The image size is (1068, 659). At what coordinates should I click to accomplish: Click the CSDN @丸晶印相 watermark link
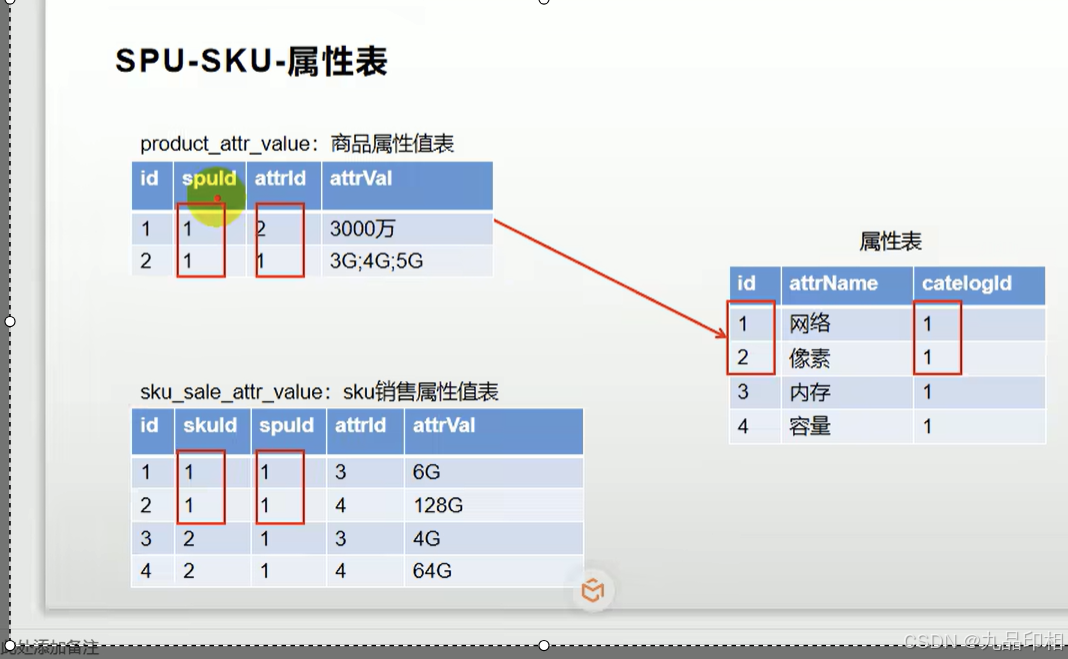[983, 641]
